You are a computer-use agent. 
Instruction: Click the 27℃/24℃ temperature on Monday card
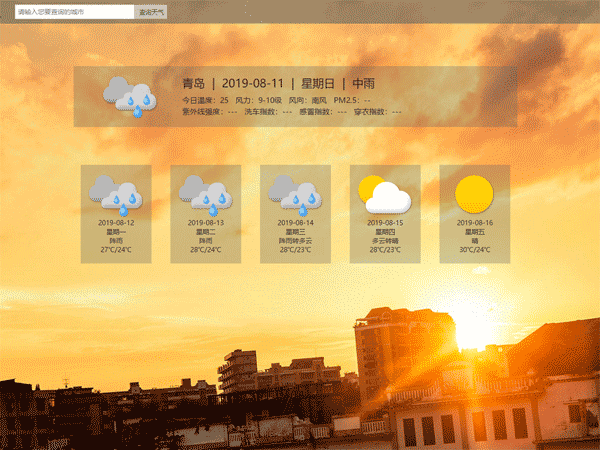pos(116,250)
